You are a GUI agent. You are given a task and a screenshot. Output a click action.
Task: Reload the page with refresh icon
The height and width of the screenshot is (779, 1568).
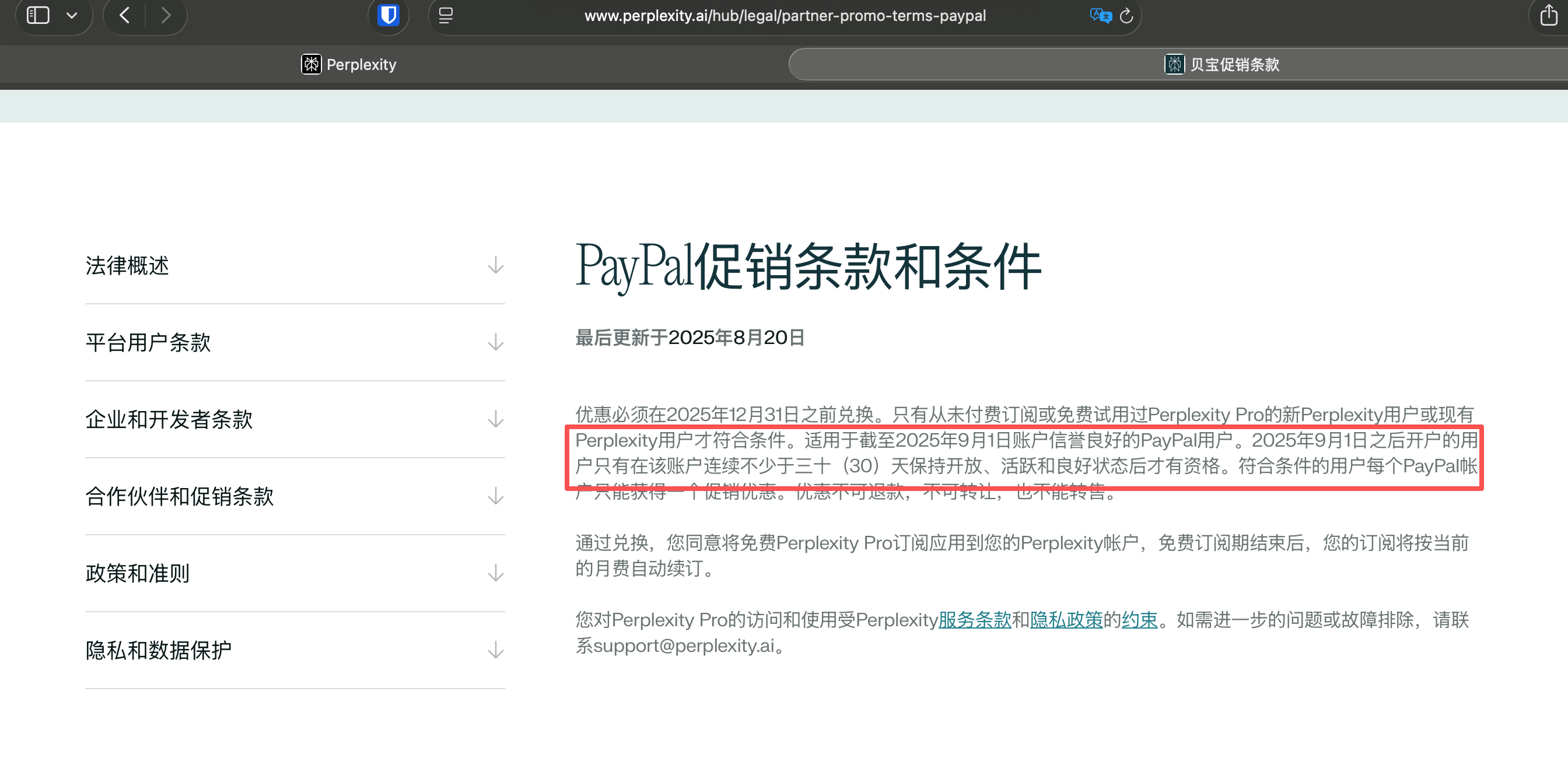1126,15
